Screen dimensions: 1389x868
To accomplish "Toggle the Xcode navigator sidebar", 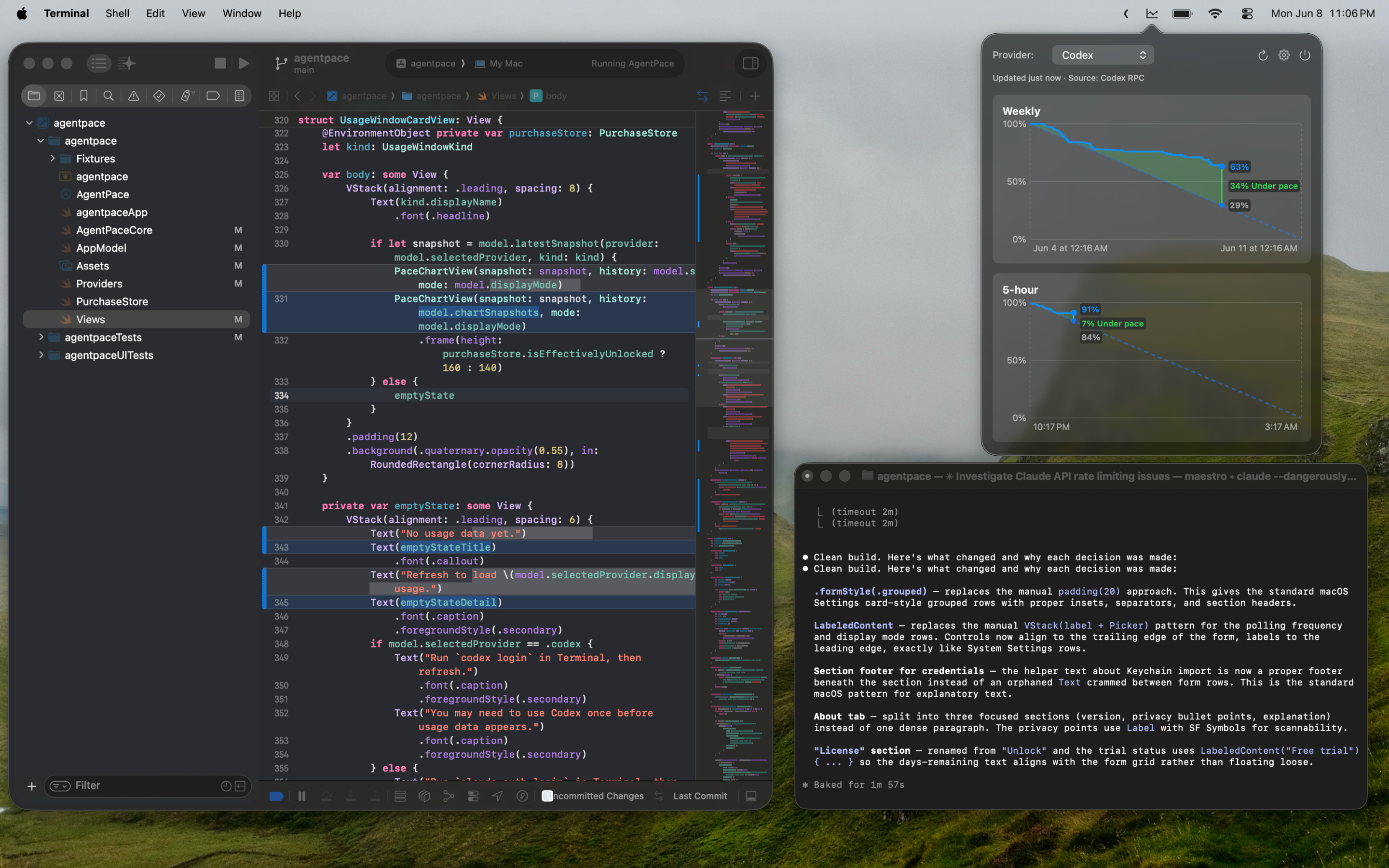I will 99,63.
